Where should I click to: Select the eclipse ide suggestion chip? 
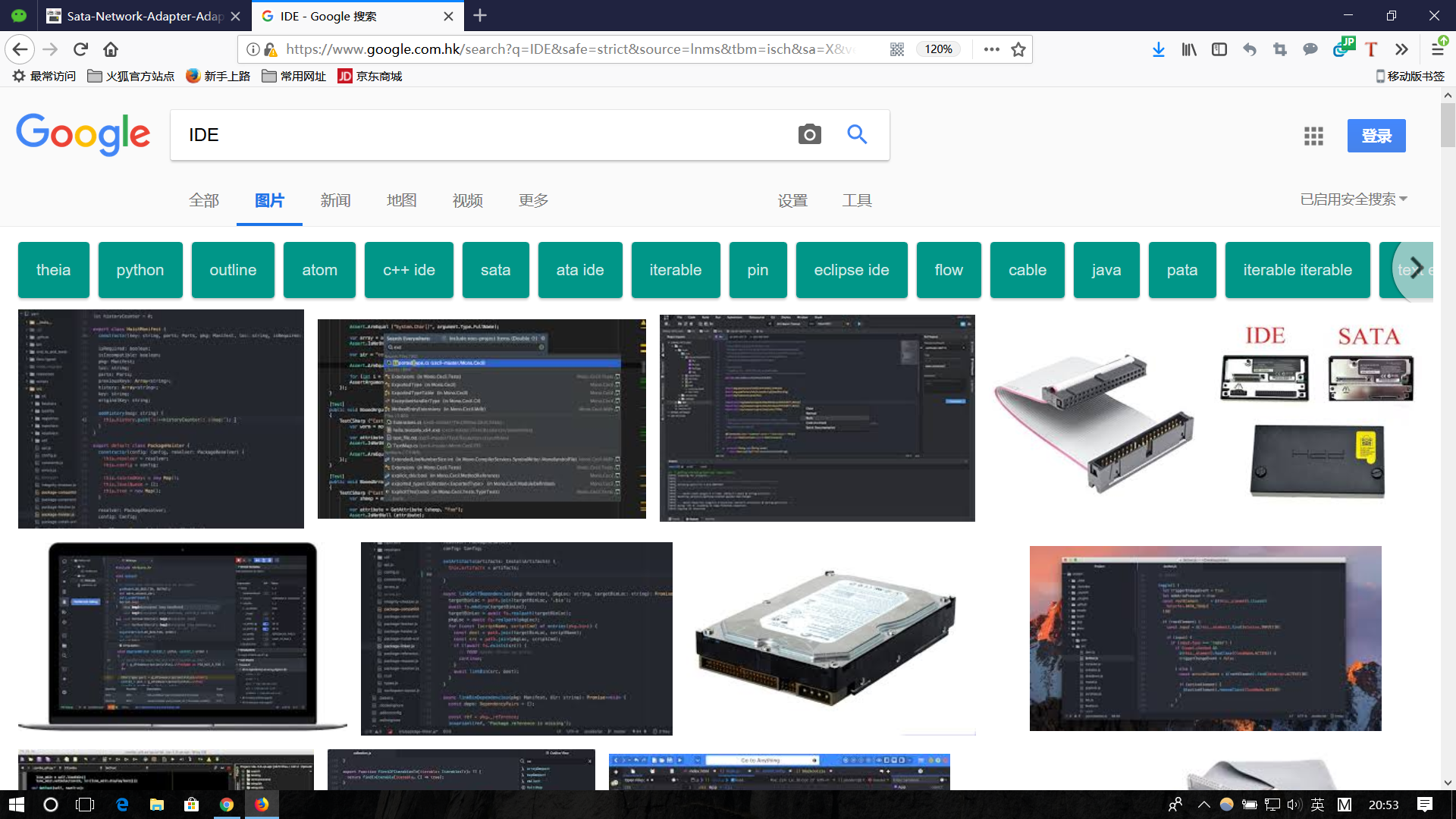(851, 270)
